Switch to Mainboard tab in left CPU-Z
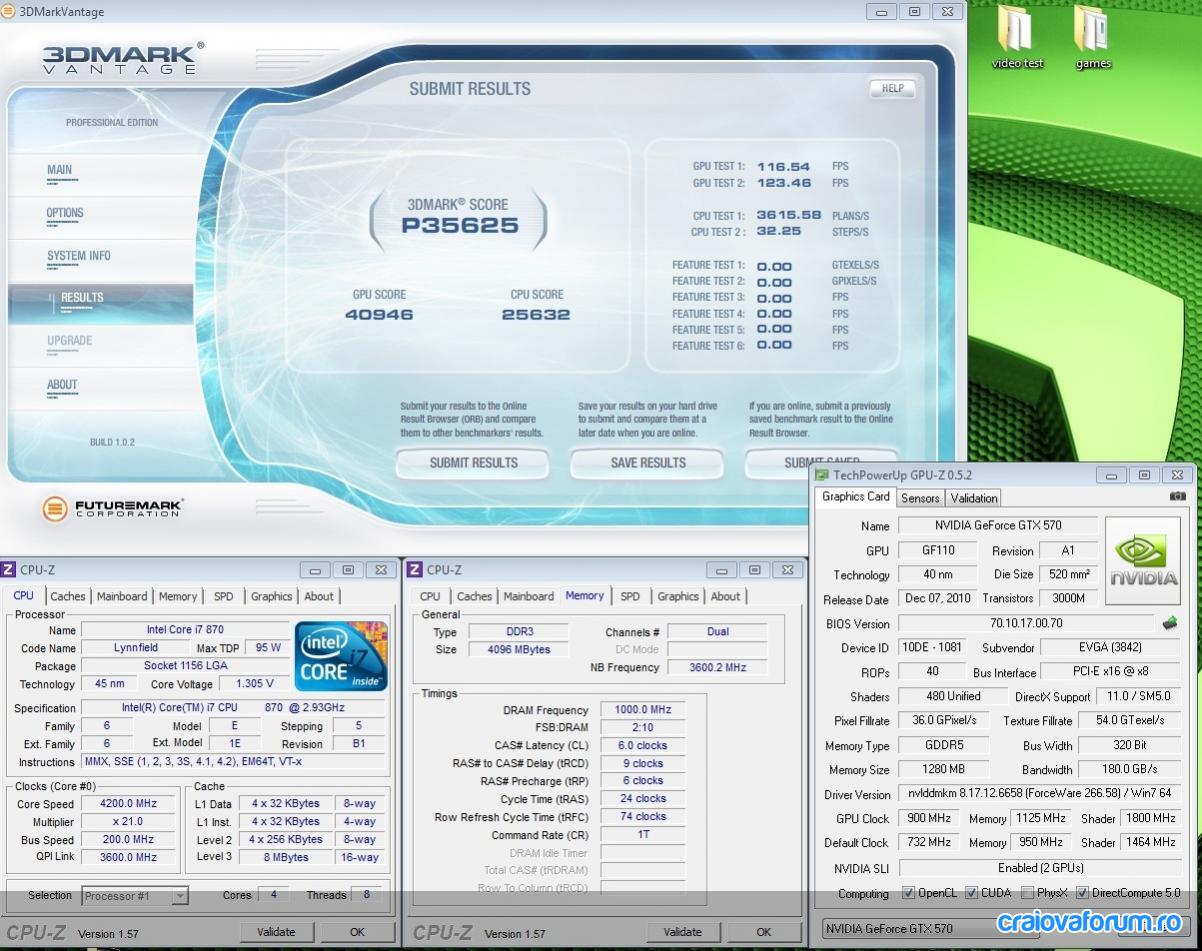This screenshot has width=1202, height=951. tap(122, 596)
